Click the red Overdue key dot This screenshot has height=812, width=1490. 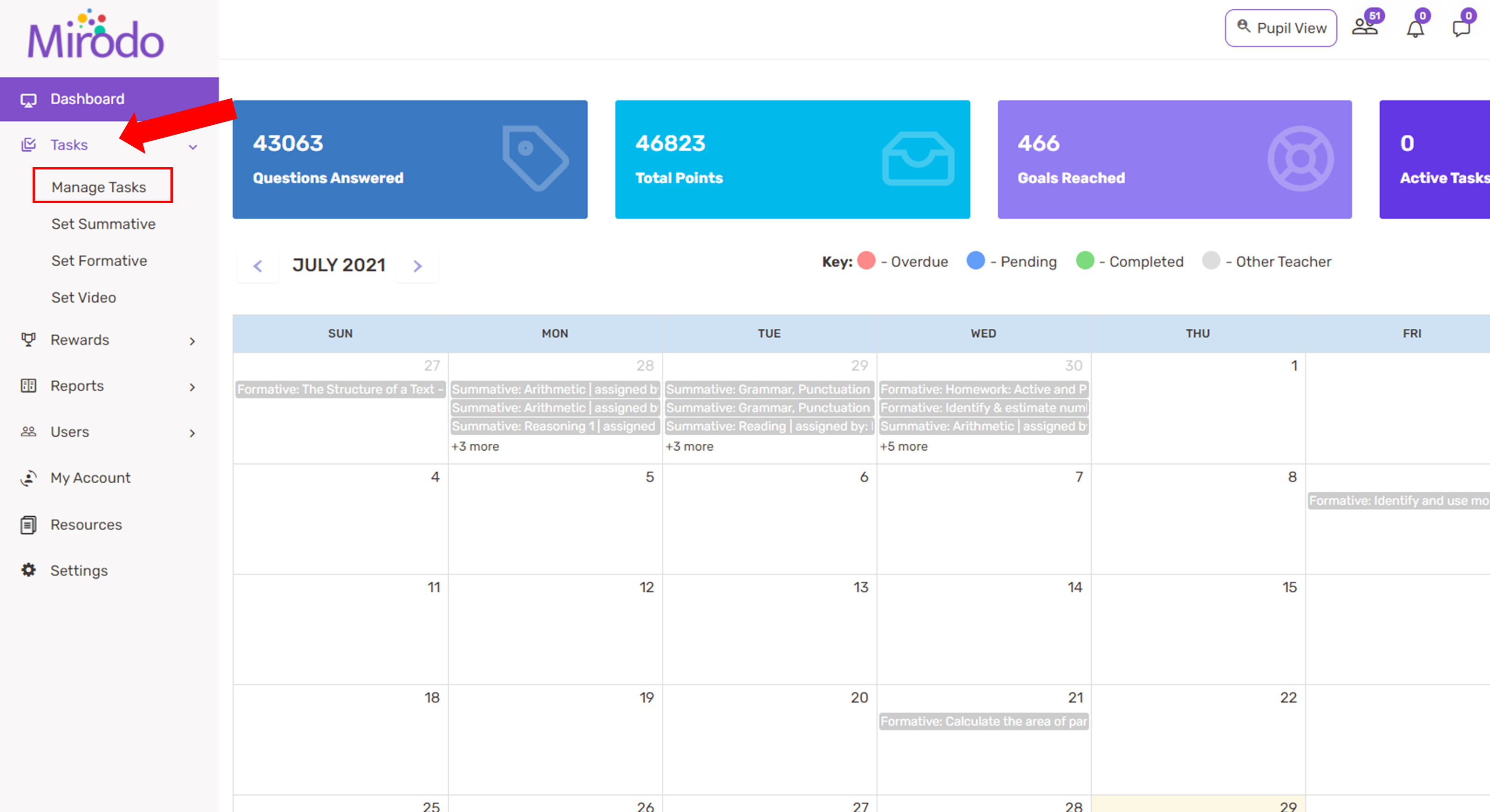pyautogui.click(x=866, y=260)
